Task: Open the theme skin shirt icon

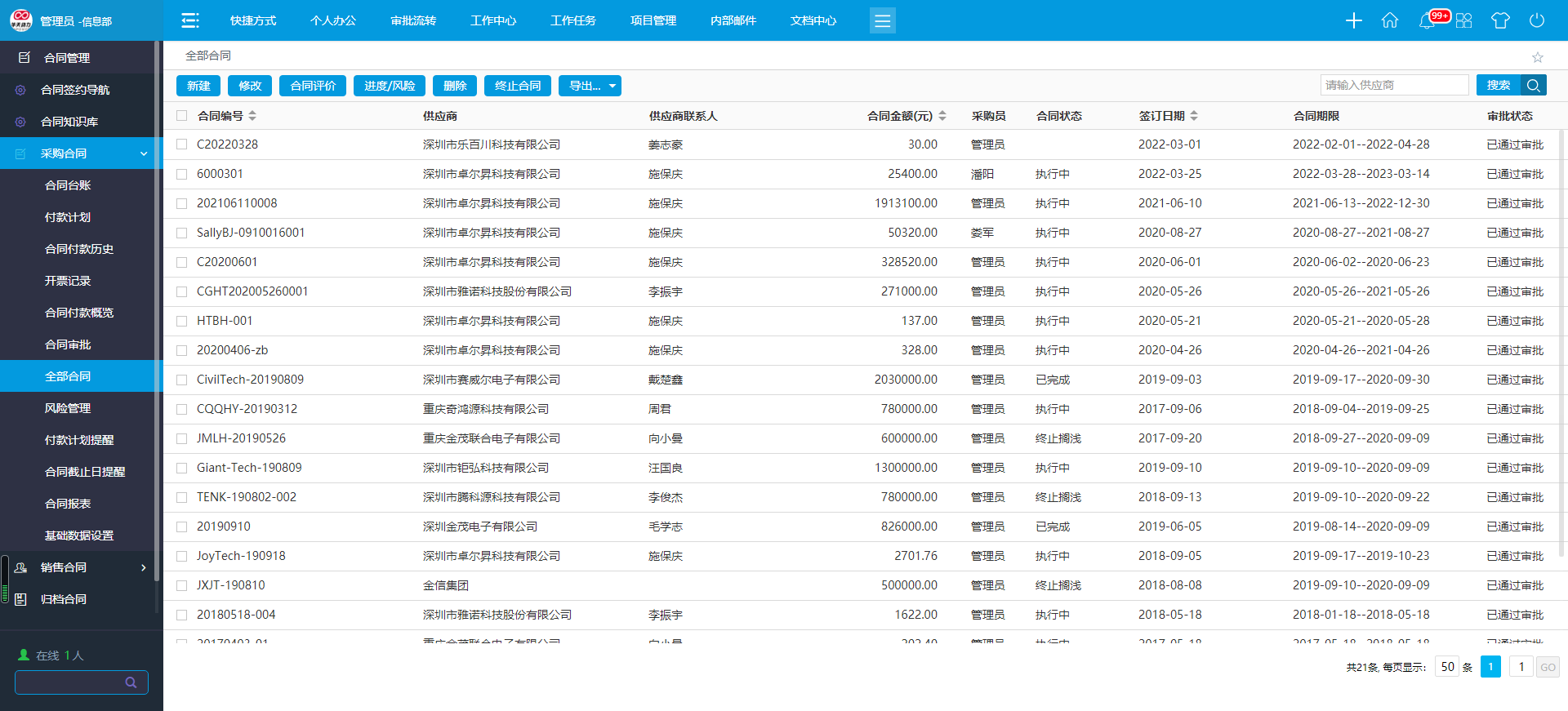Action: pos(1500,20)
